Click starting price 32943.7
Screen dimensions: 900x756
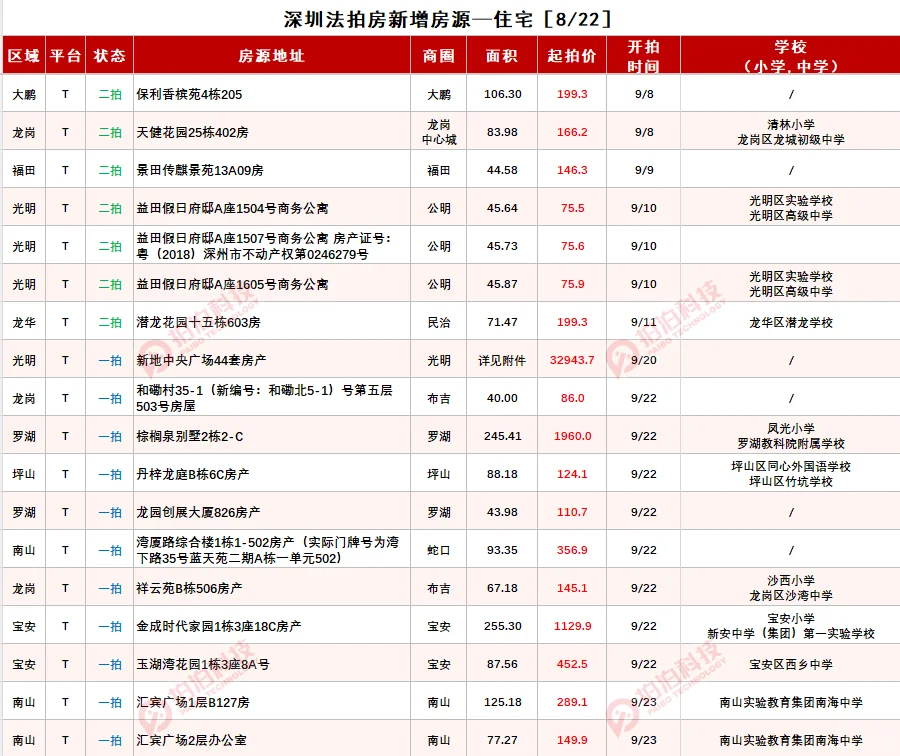tap(572, 360)
